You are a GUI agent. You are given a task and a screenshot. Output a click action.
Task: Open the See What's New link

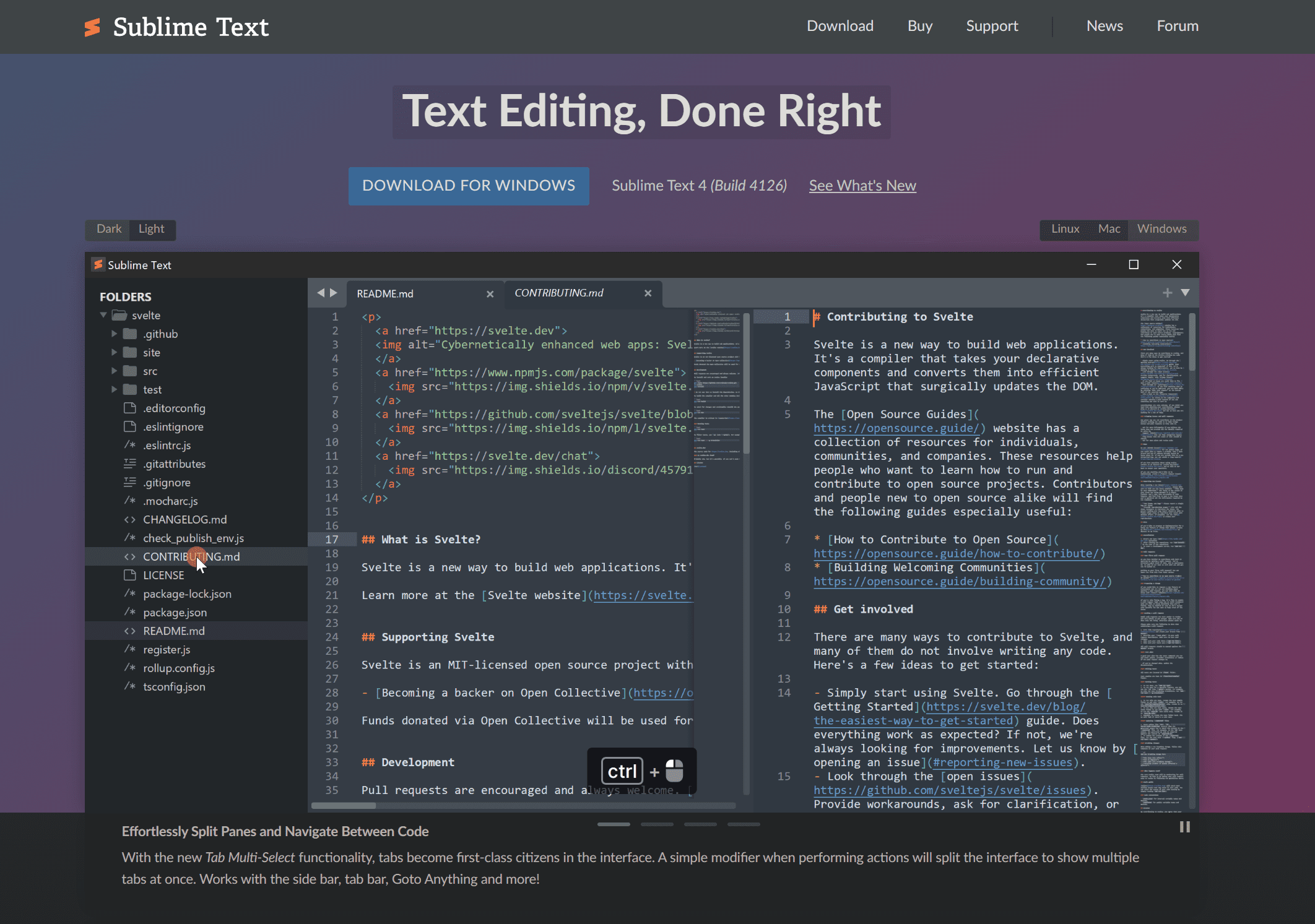pyautogui.click(x=862, y=186)
